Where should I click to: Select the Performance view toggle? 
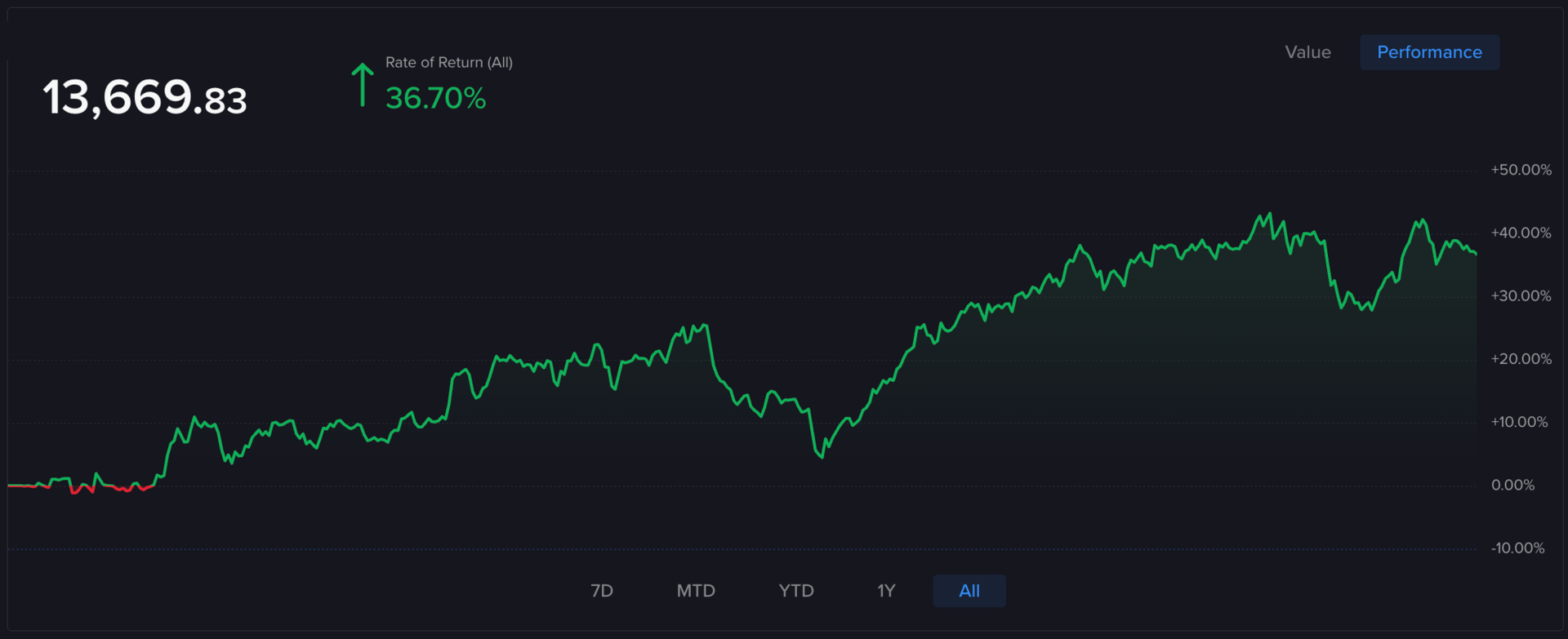(x=1429, y=52)
